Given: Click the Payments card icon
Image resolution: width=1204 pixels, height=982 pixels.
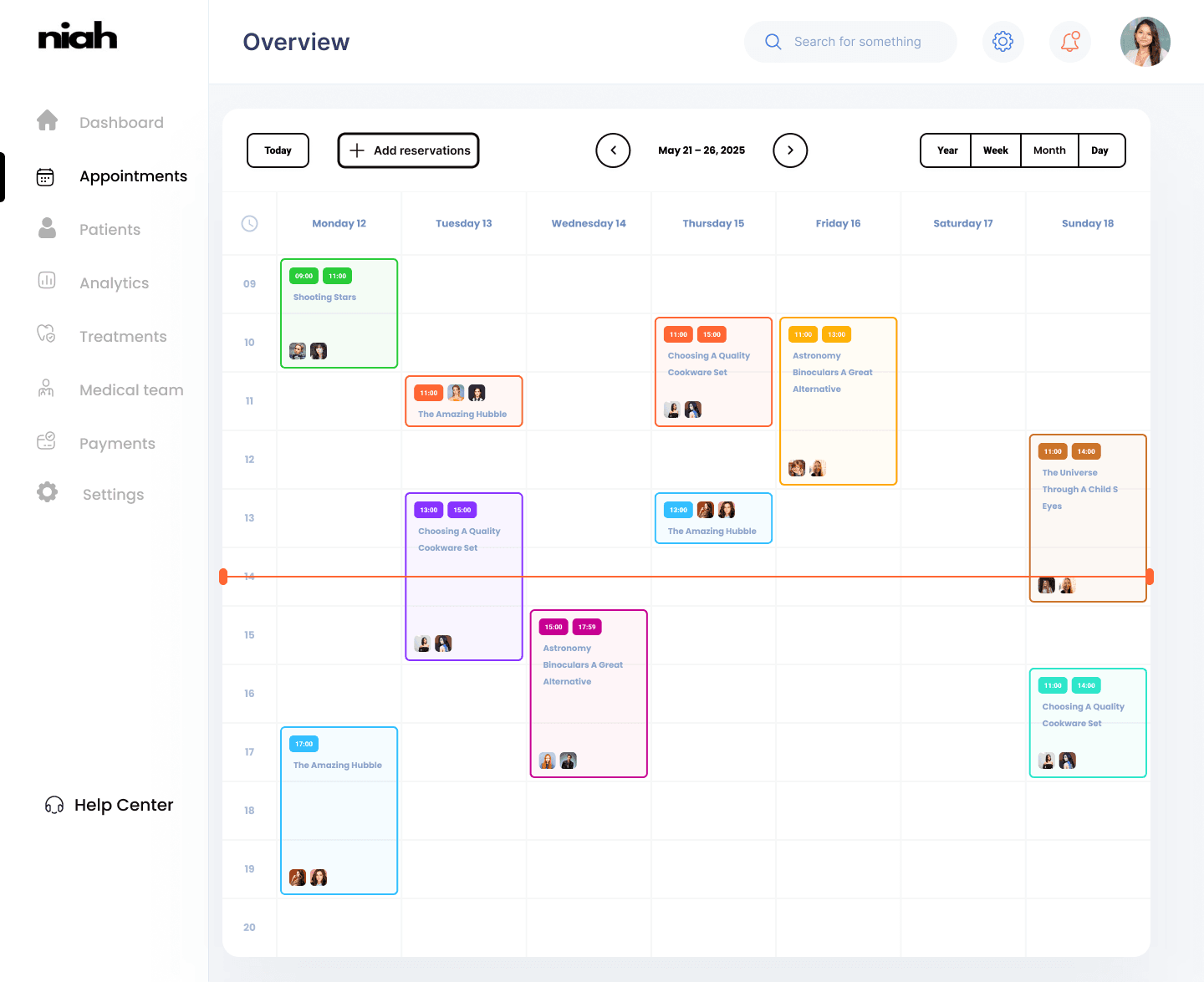Looking at the screenshot, I should click(47, 441).
